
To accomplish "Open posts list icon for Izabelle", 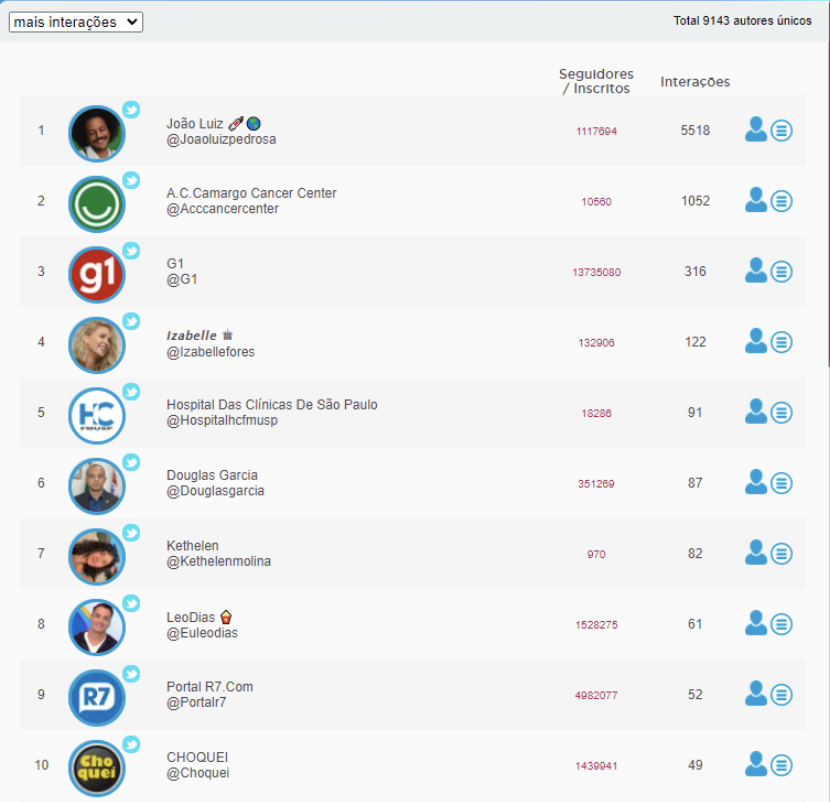I will pyautogui.click(x=781, y=341).
